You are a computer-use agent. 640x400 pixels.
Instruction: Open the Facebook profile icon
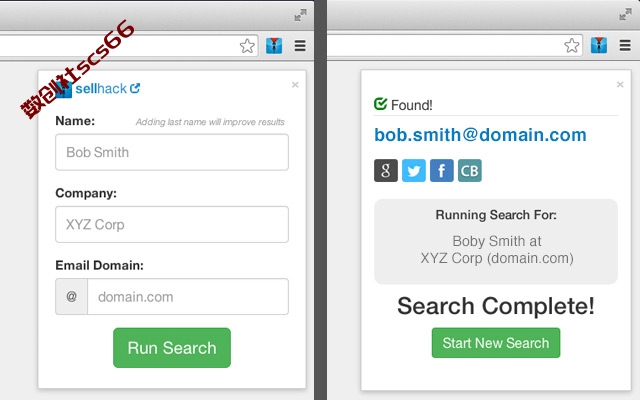pos(442,171)
